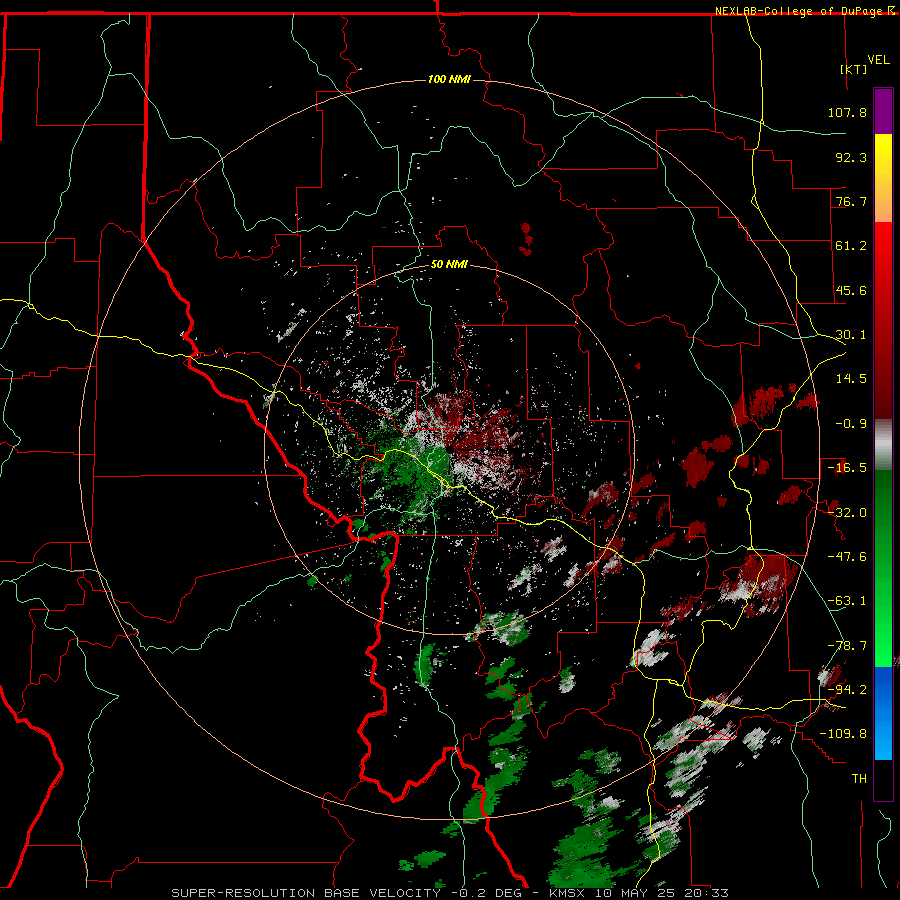Click the 107.8 legend value

[847, 112]
